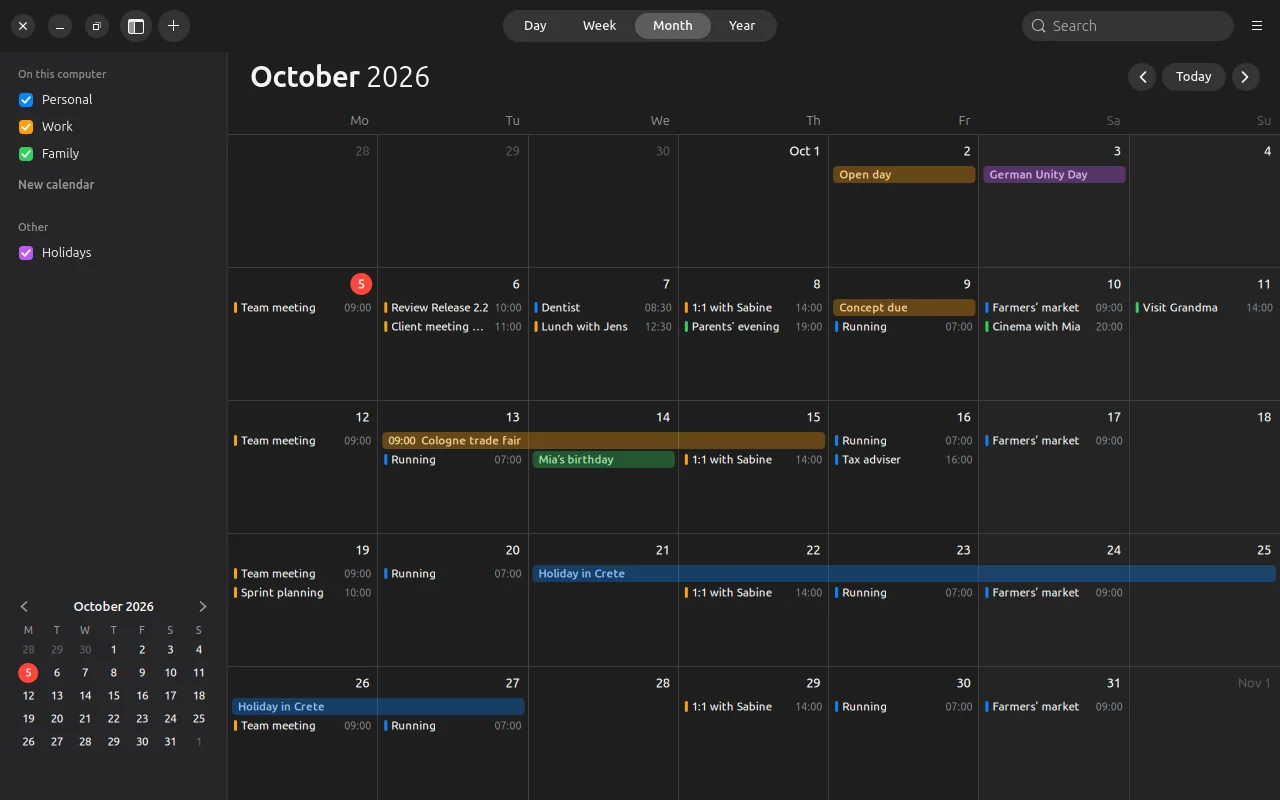1280x800 pixels.
Task: Create a New calendar
Action: coord(56,185)
